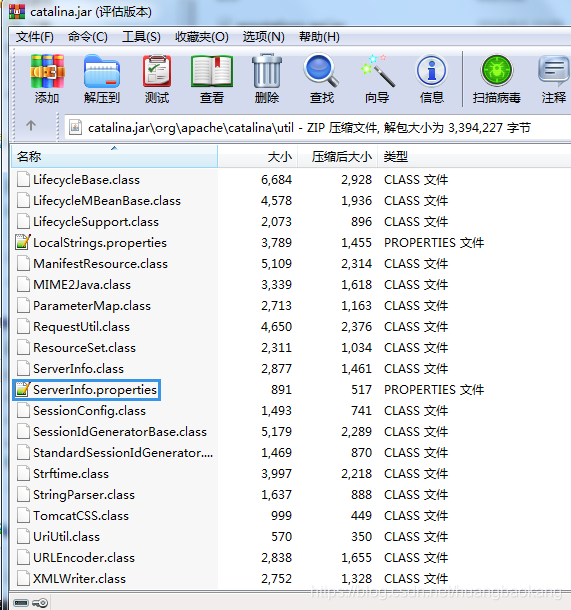571x610 pixels.
Task: Click the XMLWriter.class file icon
Action: click(23, 578)
